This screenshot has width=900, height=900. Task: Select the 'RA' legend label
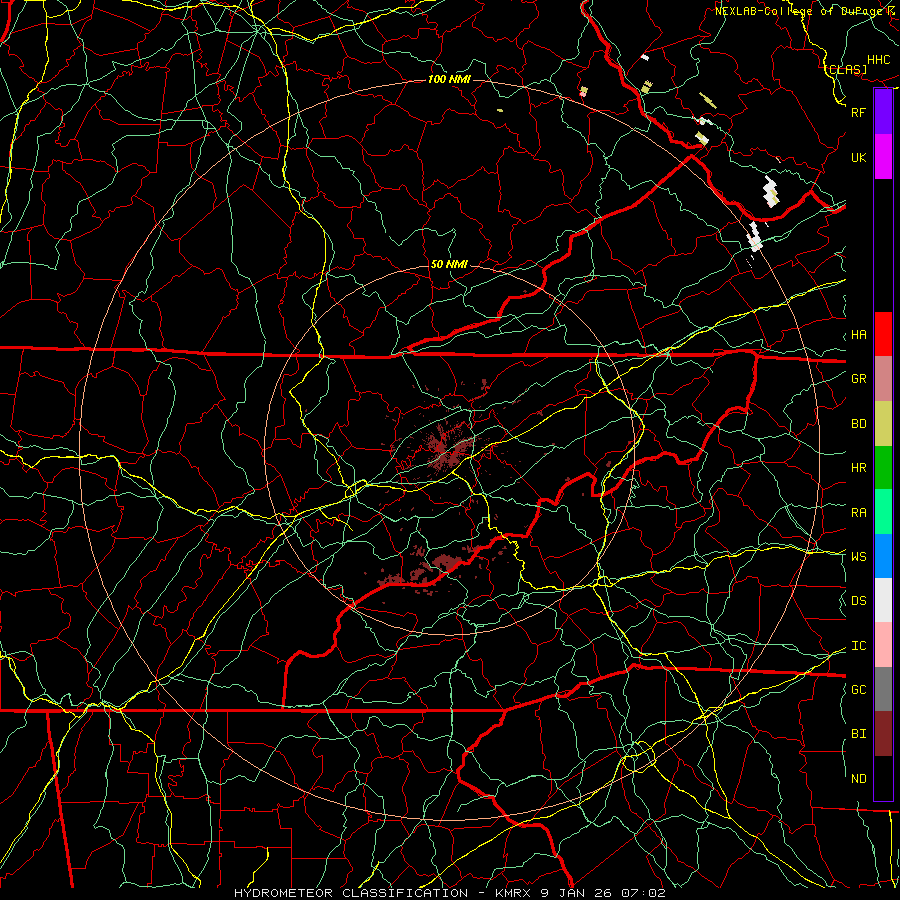pos(858,513)
